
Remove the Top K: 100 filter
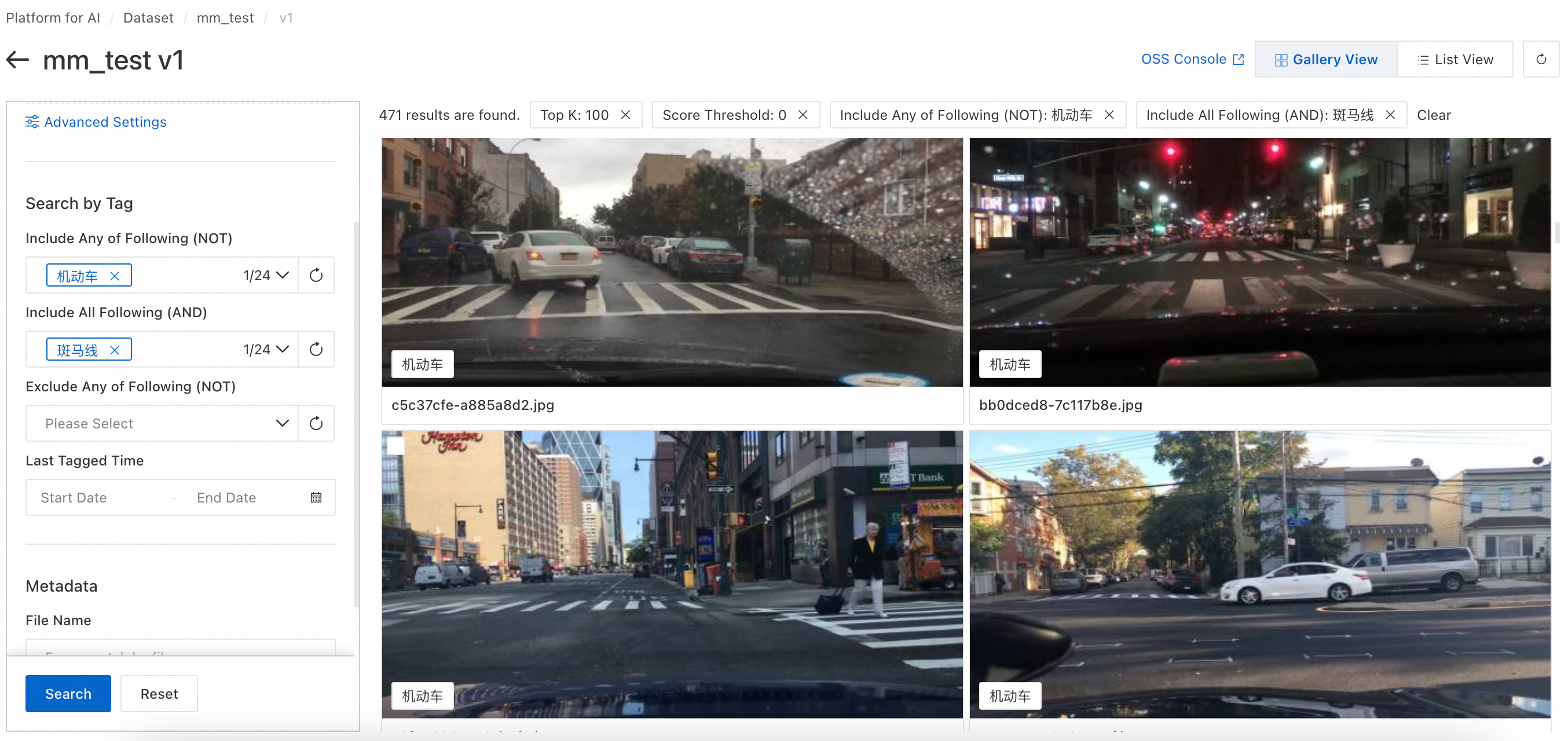pos(625,115)
